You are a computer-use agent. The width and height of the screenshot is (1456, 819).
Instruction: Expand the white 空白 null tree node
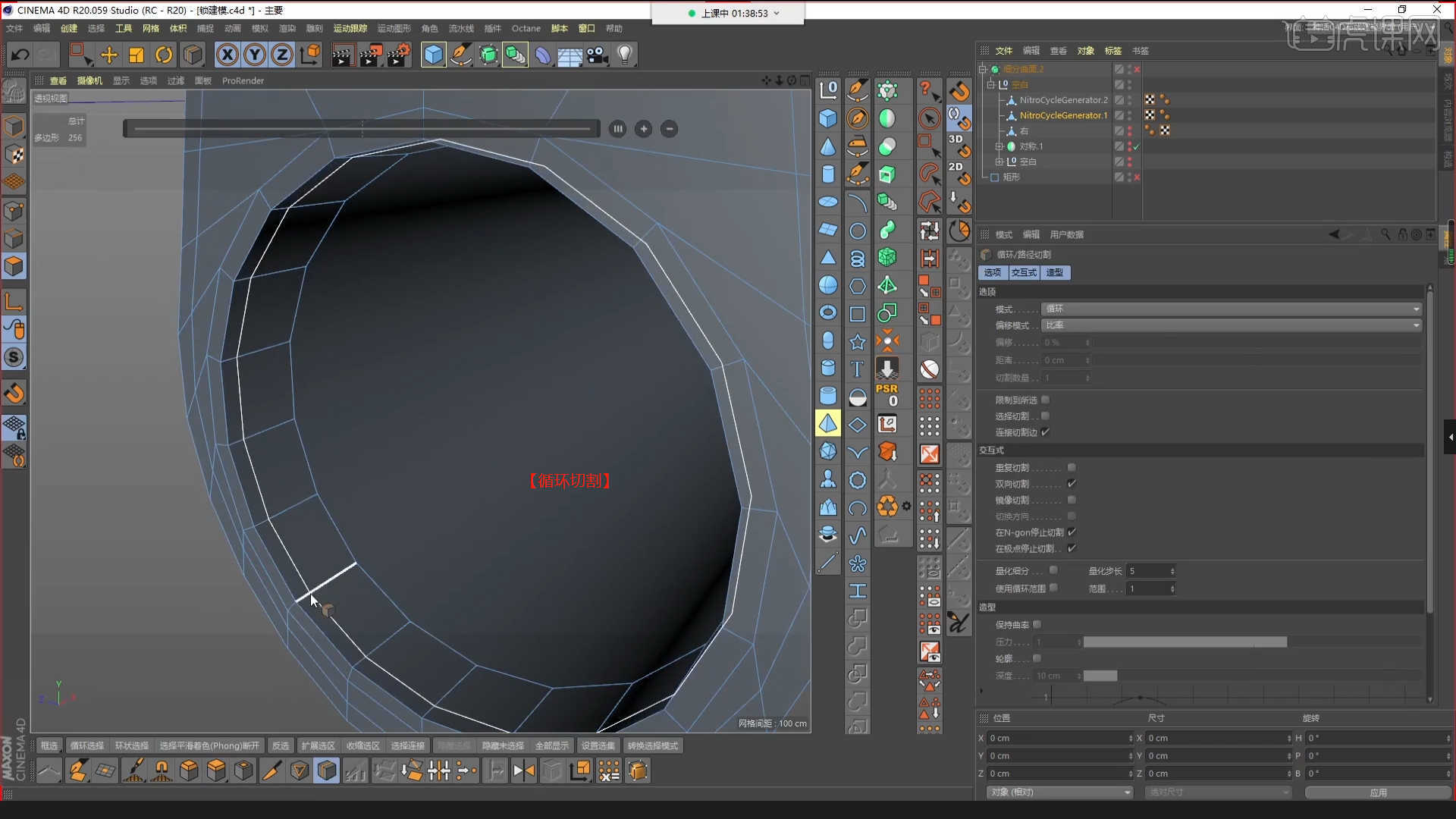pyautogui.click(x=999, y=162)
